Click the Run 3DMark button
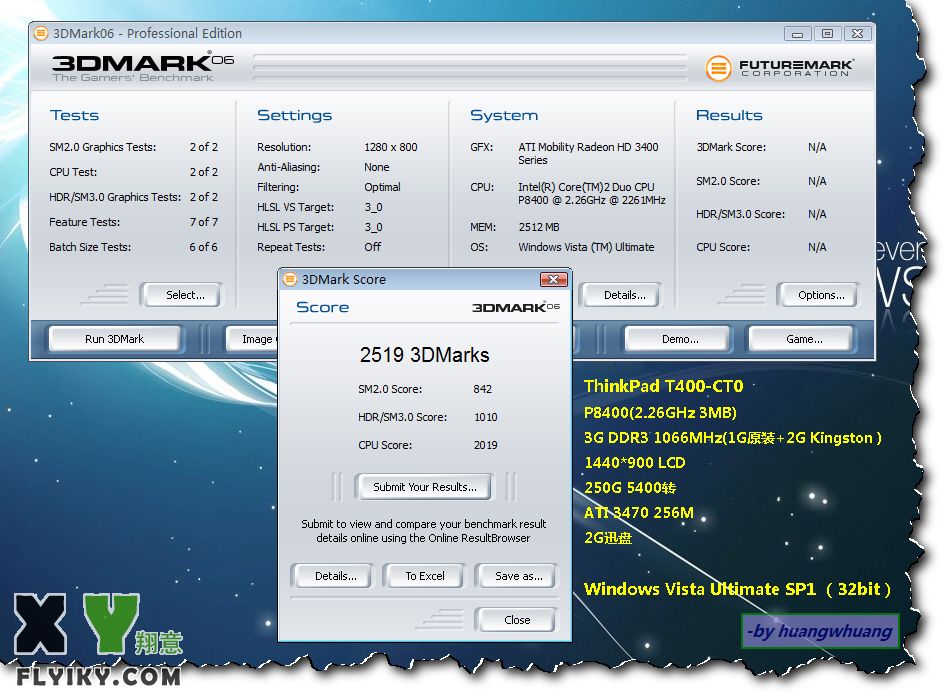 (x=114, y=339)
